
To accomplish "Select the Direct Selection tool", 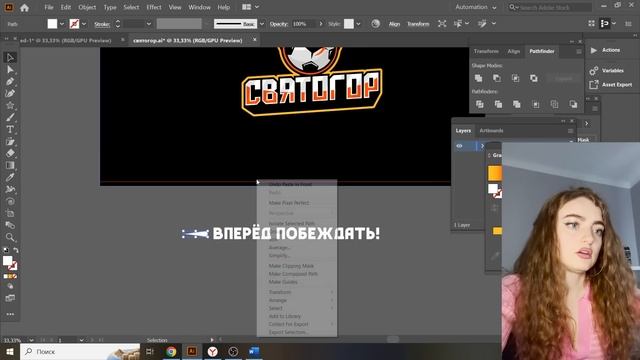I will click(x=10, y=70).
